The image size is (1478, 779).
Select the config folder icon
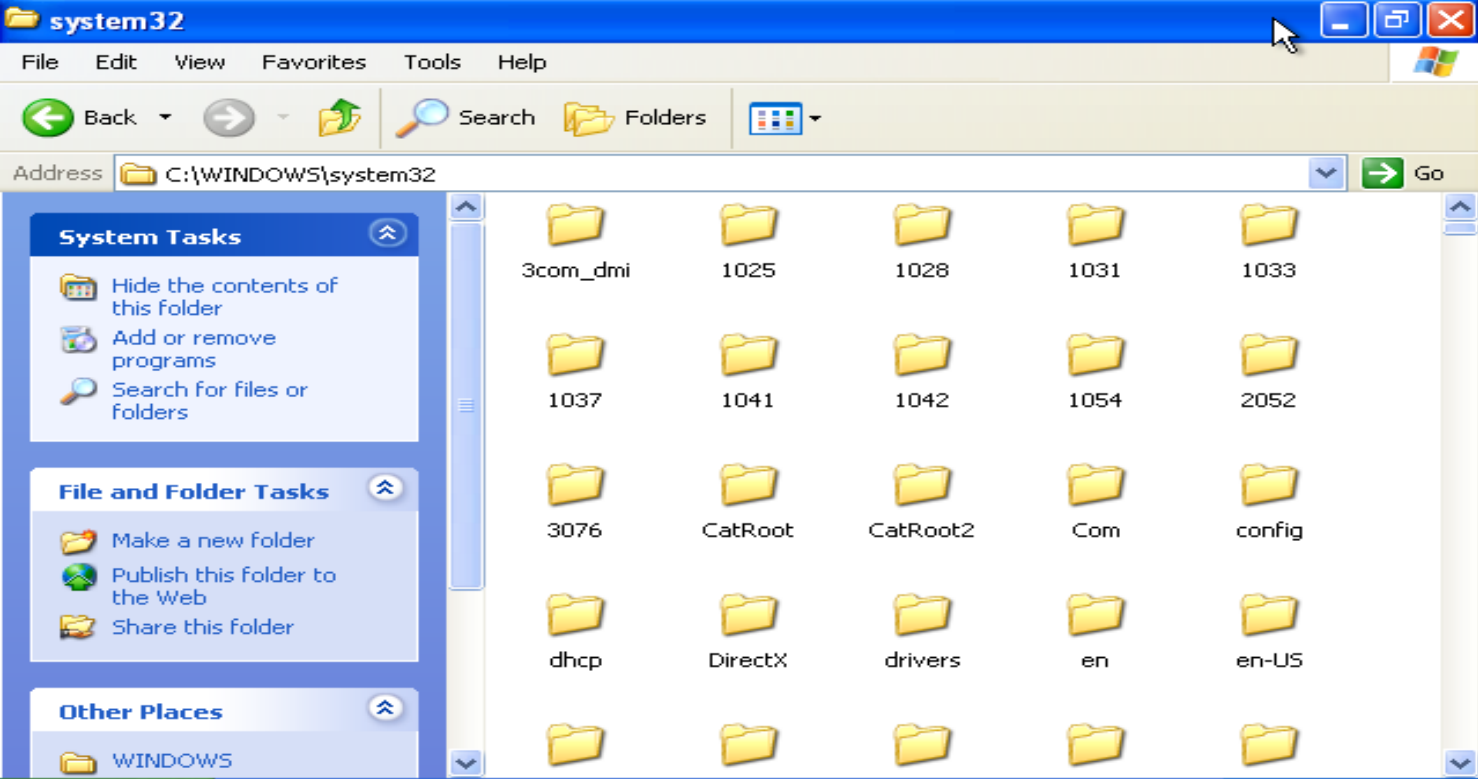tap(1268, 485)
